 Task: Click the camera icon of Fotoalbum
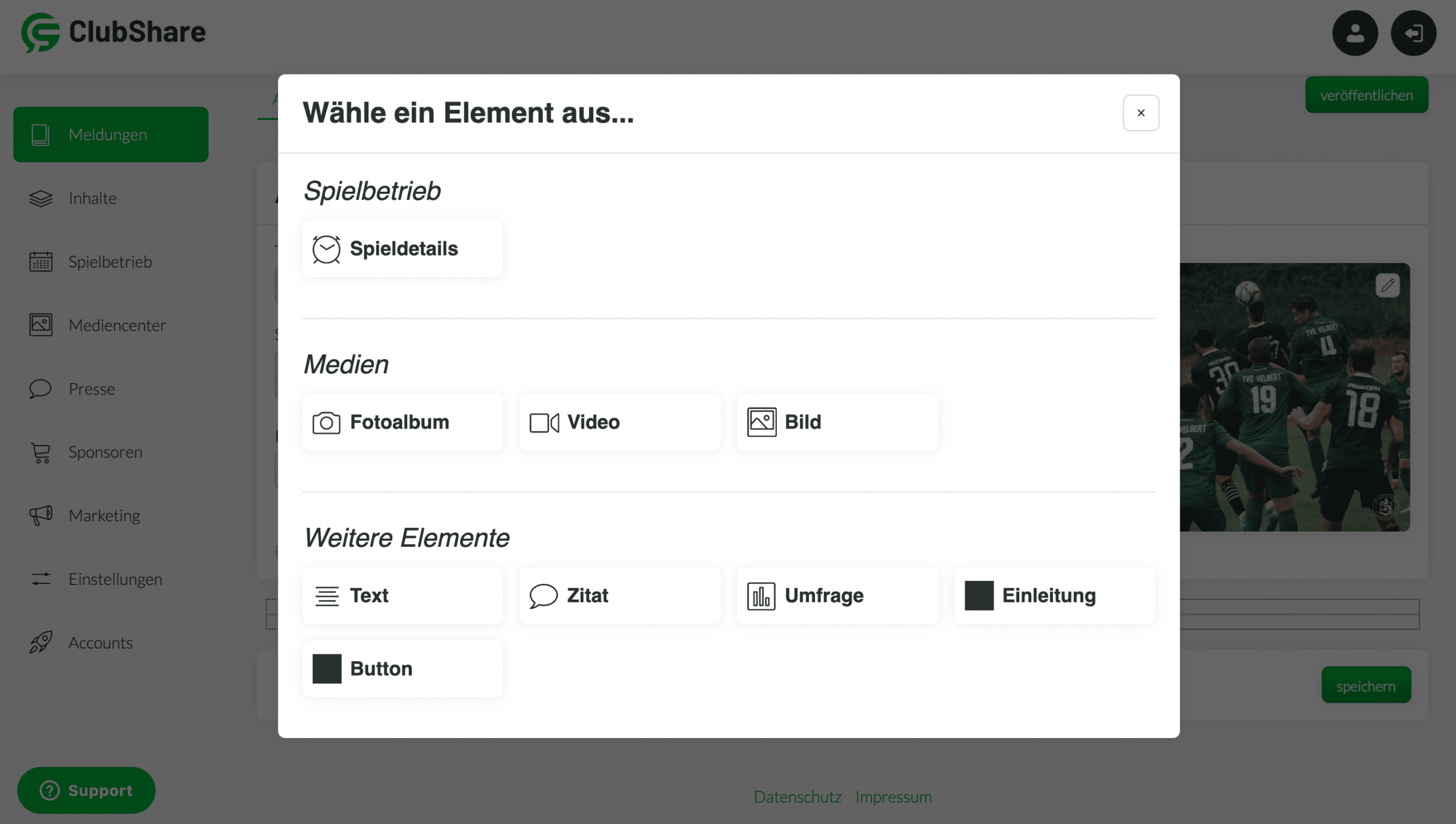(326, 423)
